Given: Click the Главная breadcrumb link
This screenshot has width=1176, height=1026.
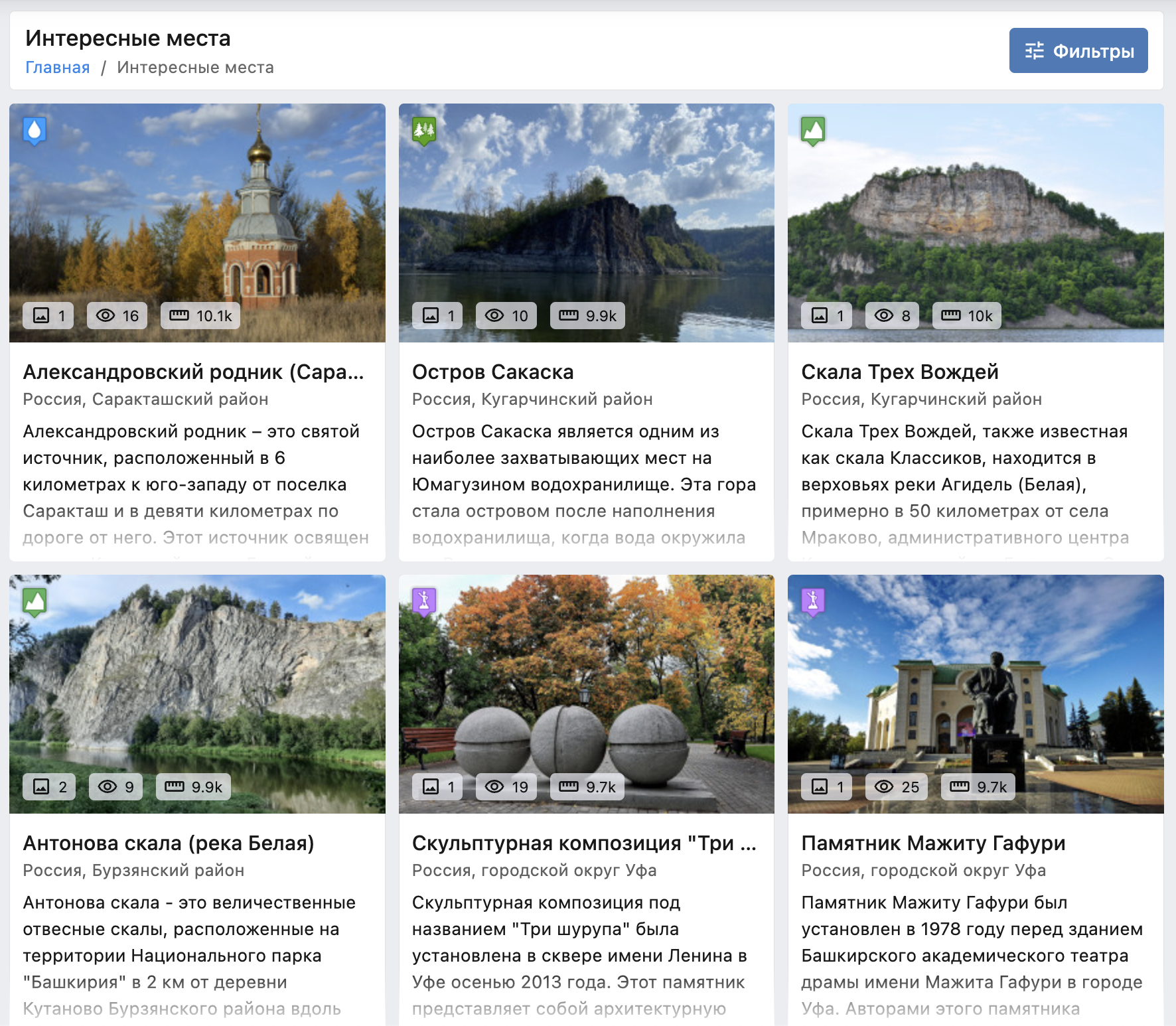Looking at the screenshot, I should (57, 68).
